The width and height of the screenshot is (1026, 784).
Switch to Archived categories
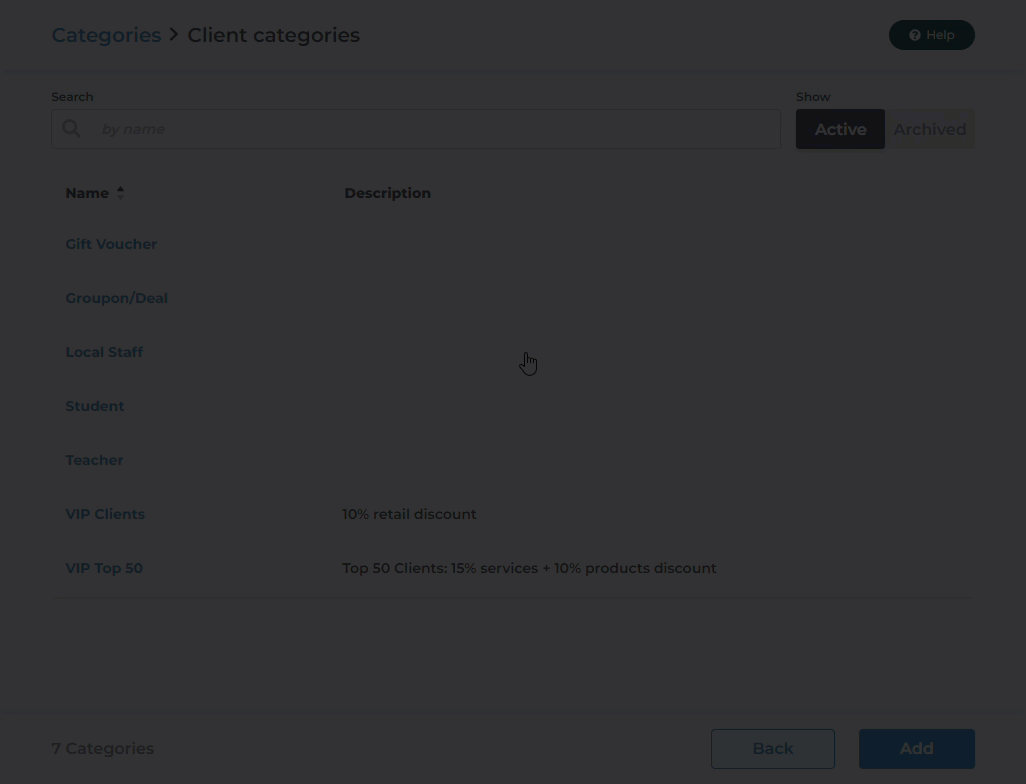[930, 129]
